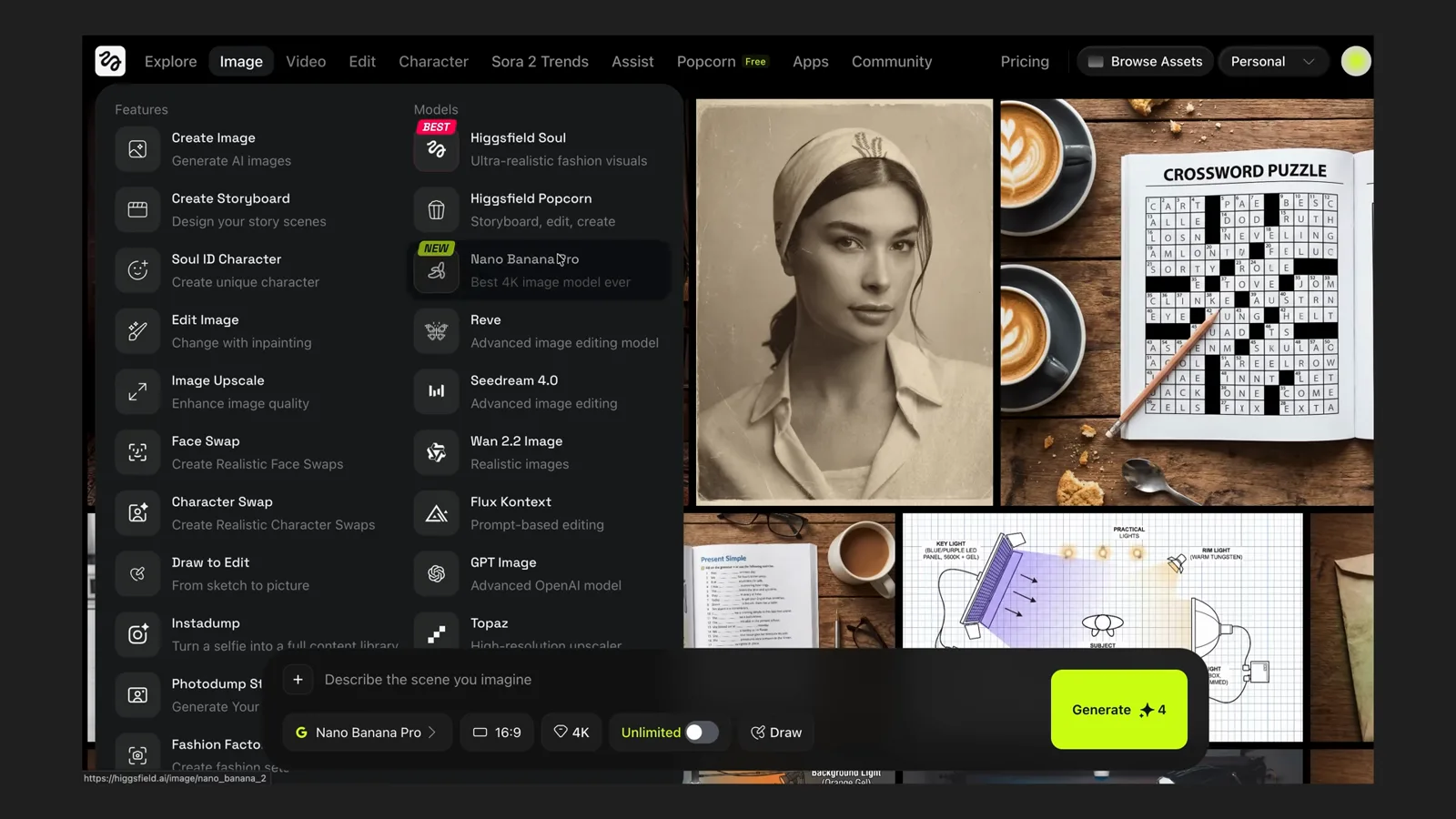Click the Edit Image icon
The image size is (1456, 819).
pos(137,331)
